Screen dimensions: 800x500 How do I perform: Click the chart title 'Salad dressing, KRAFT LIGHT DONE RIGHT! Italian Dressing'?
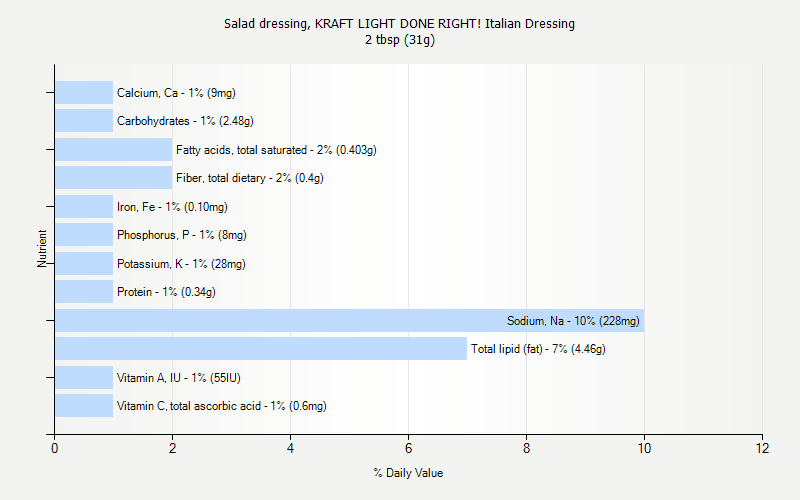(x=399, y=24)
